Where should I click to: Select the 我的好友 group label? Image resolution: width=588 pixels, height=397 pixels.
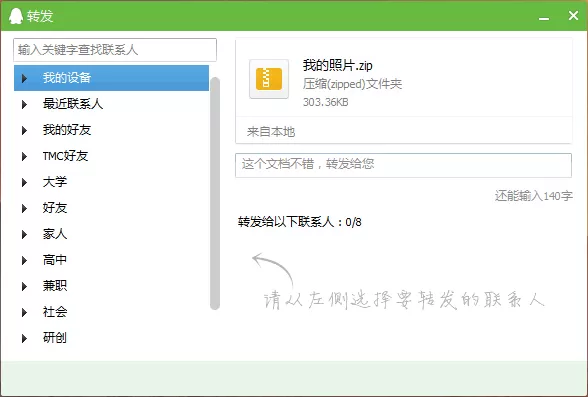(67, 130)
